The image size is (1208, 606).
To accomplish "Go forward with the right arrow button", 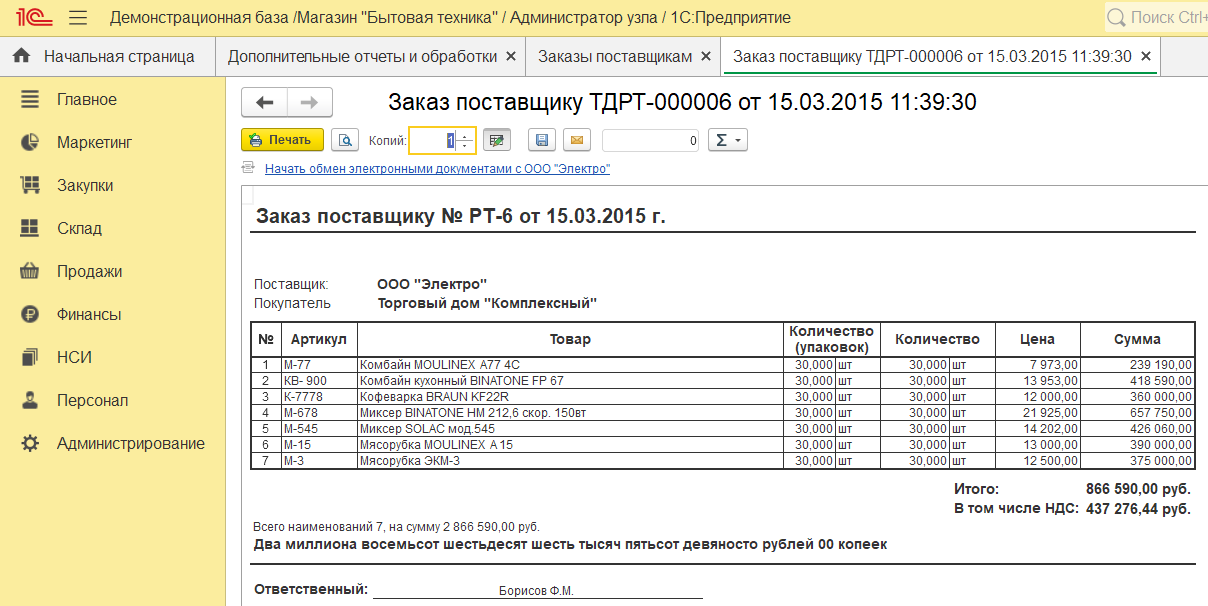I will [x=310, y=102].
